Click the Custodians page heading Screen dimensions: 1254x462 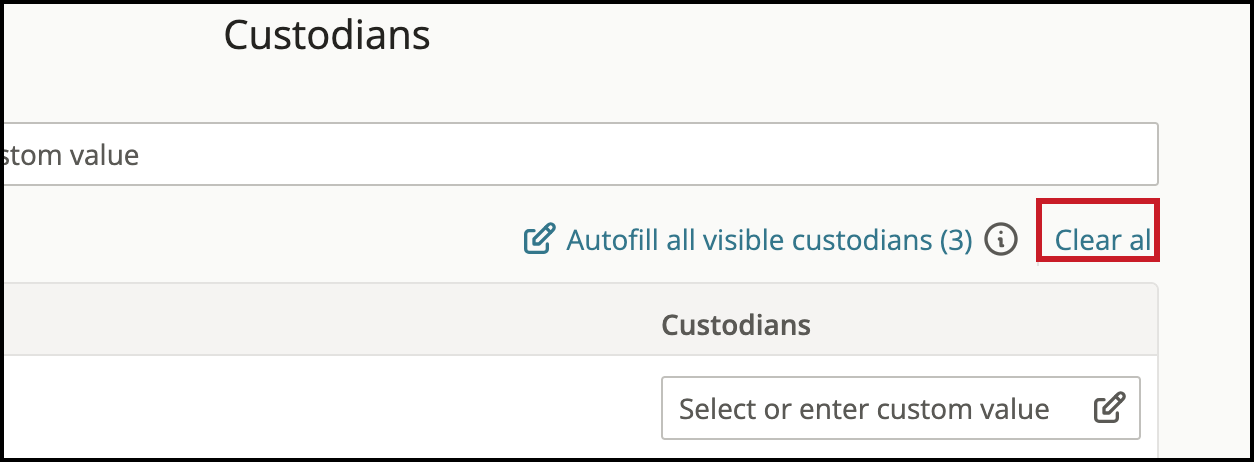(x=327, y=35)
